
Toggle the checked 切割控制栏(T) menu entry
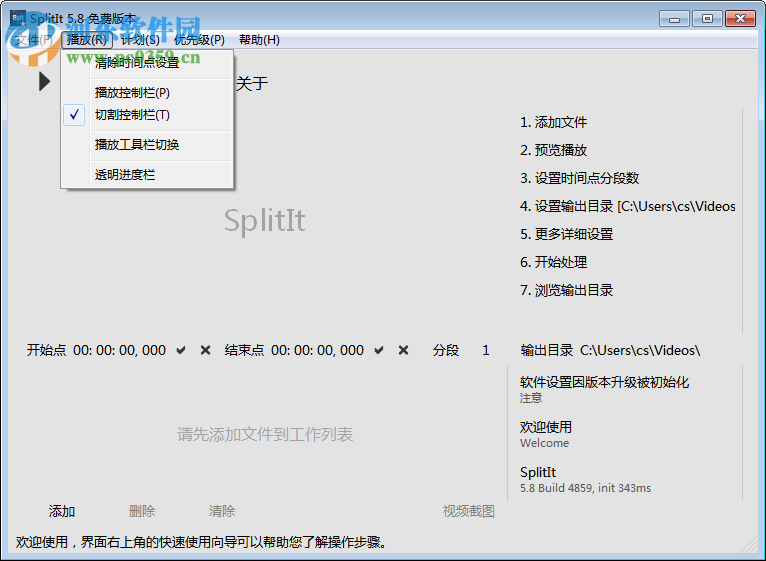[x=147, y=115]
